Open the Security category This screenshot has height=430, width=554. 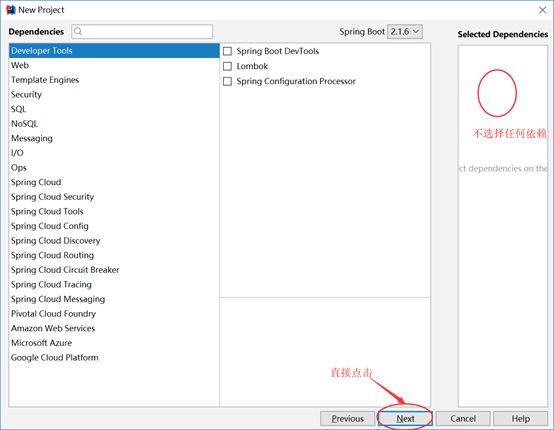(114, 94)
